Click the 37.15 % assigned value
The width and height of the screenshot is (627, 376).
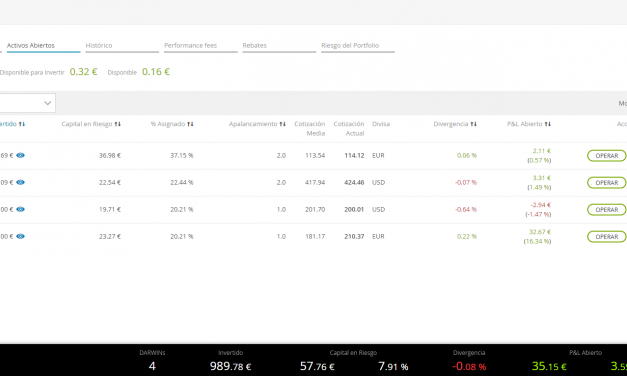pyautogui.click(x=182, y=156)
